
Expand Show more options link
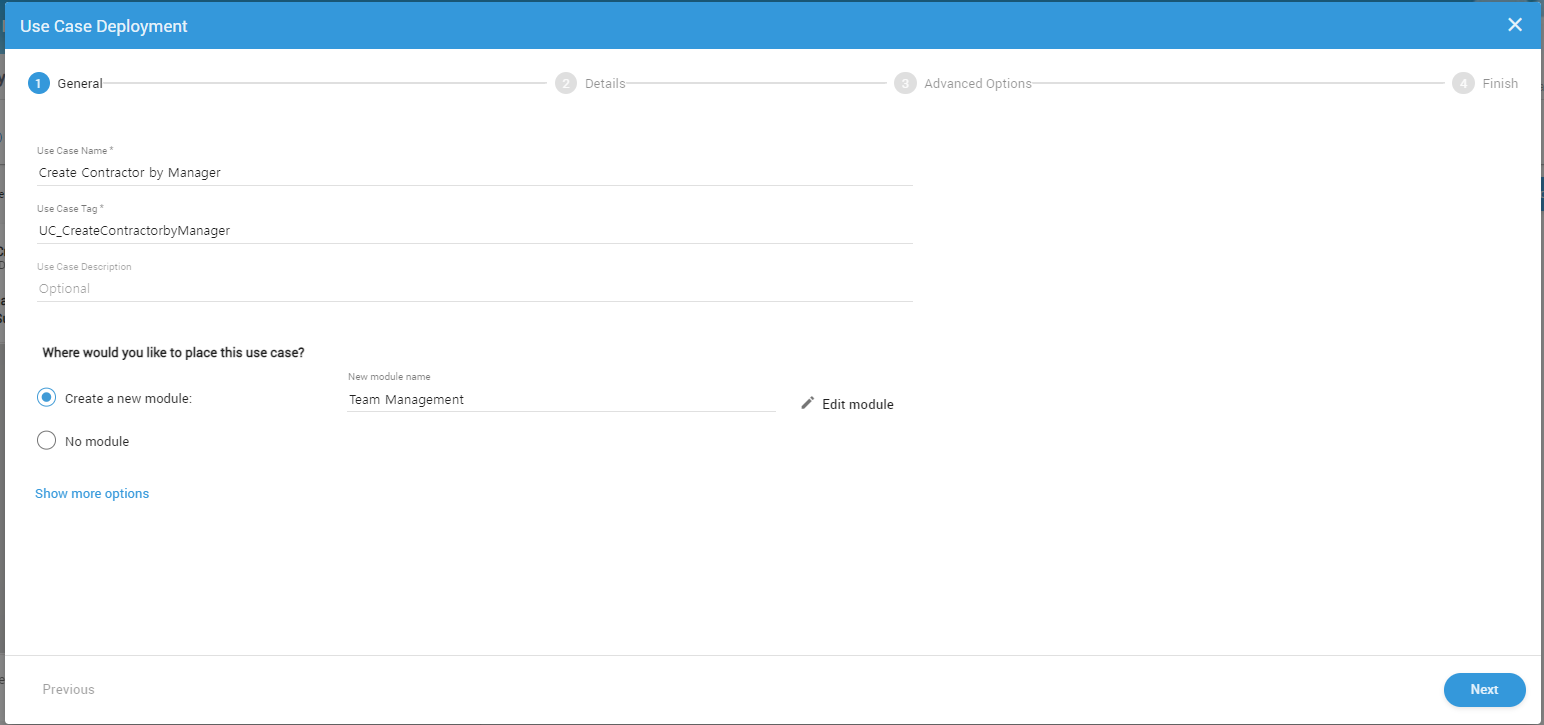[x=92, y=493]
